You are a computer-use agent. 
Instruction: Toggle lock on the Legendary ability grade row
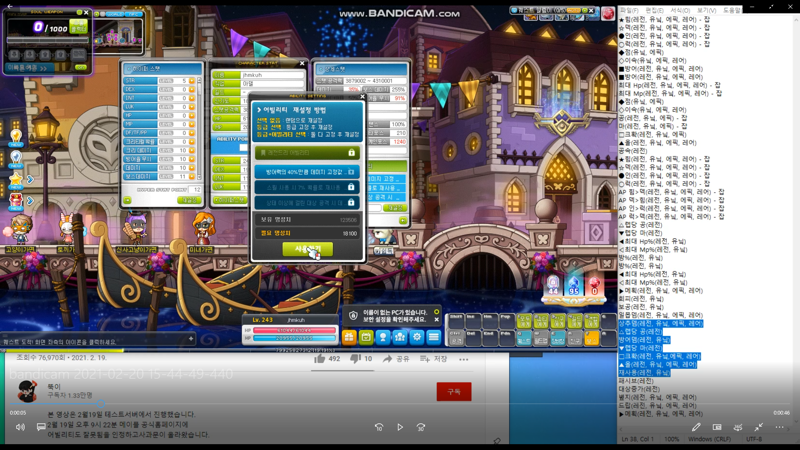click(352, 153)
